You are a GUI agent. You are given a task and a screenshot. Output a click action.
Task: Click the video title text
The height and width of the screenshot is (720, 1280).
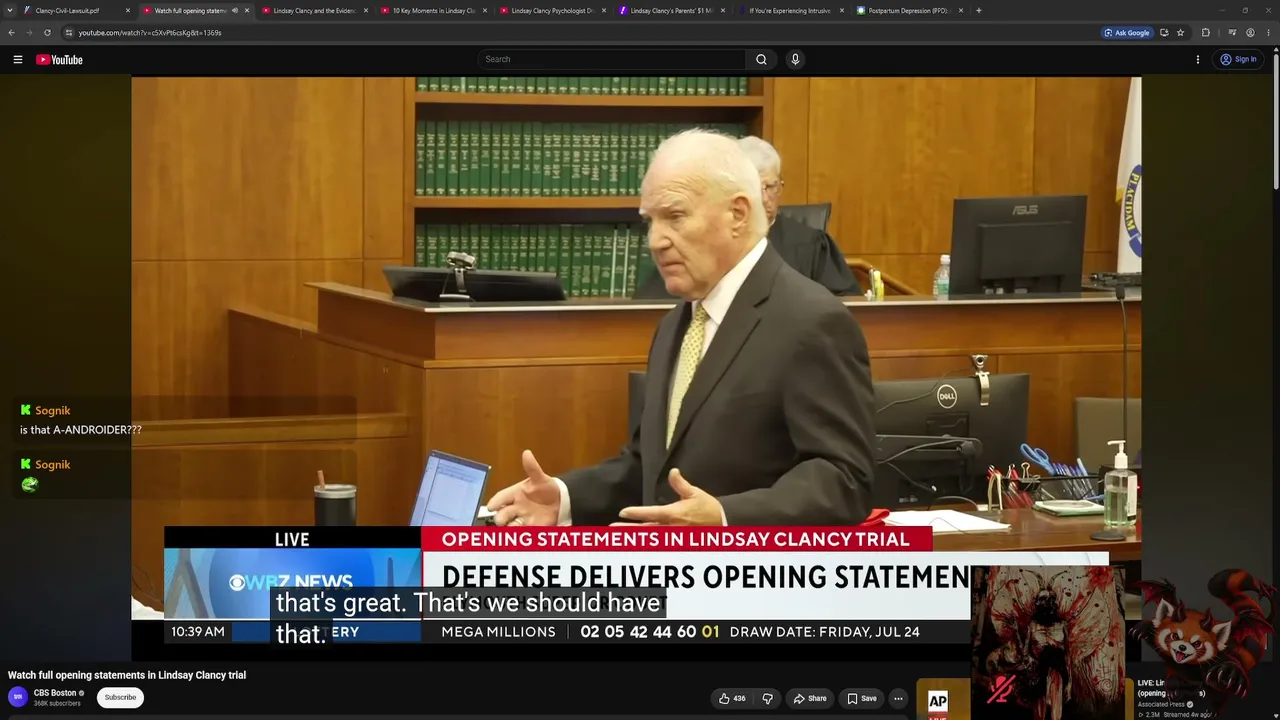click(x=127, y=675)
